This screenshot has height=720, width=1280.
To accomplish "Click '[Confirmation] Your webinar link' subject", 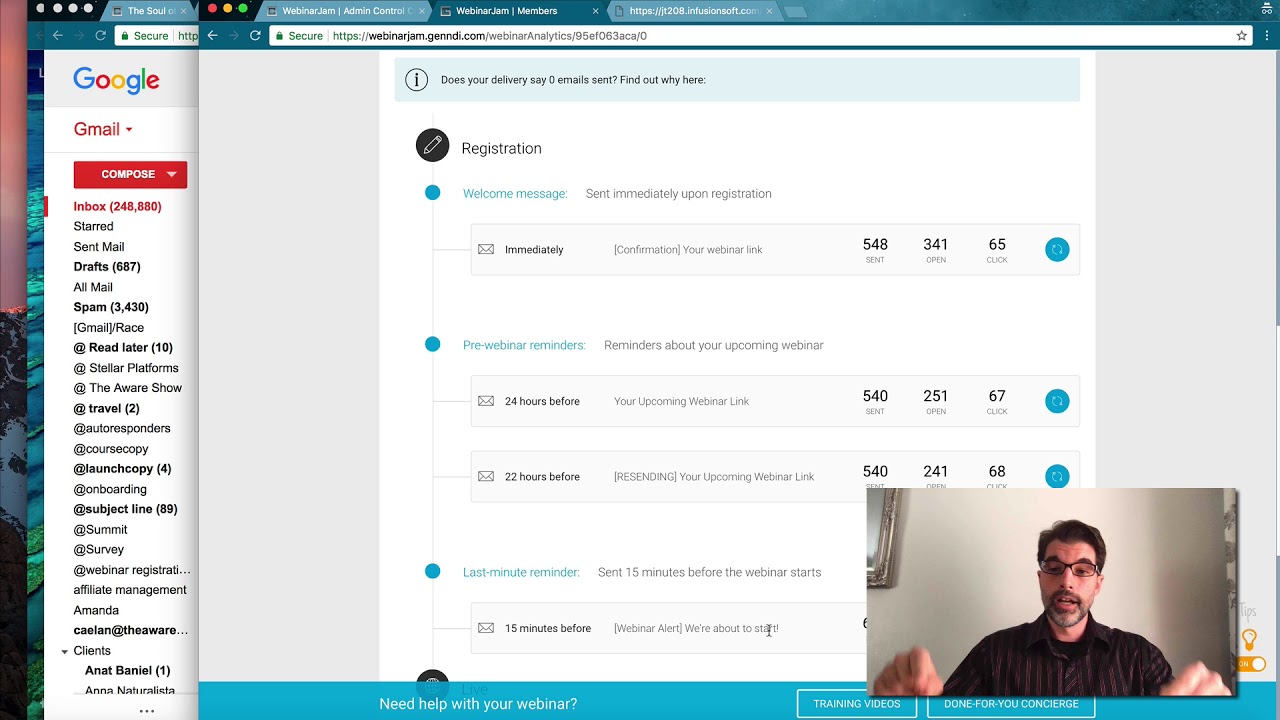I will (x=688, y=250).
